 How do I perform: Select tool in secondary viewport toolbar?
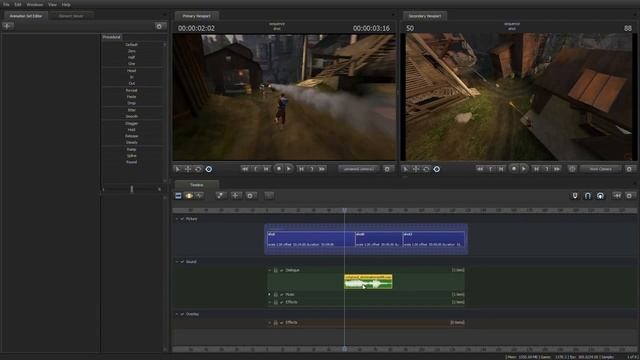405,169
